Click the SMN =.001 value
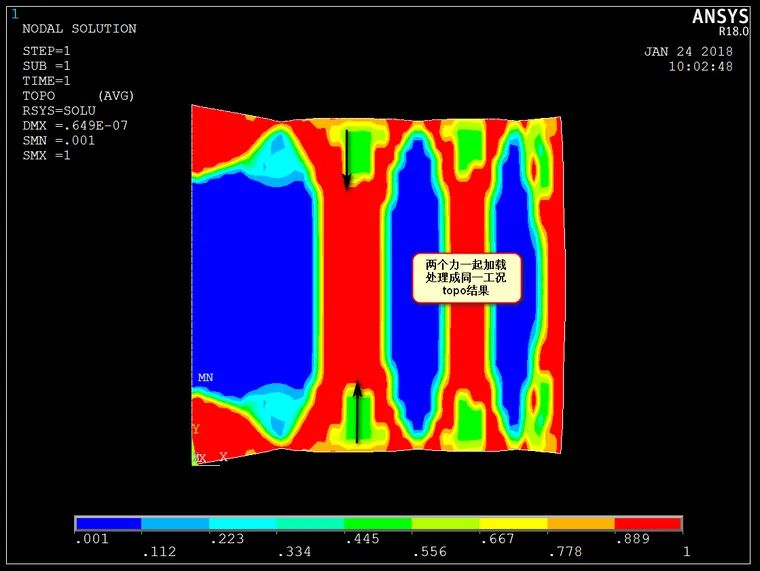This screenshot has width=760, height=571. (59, 141)
